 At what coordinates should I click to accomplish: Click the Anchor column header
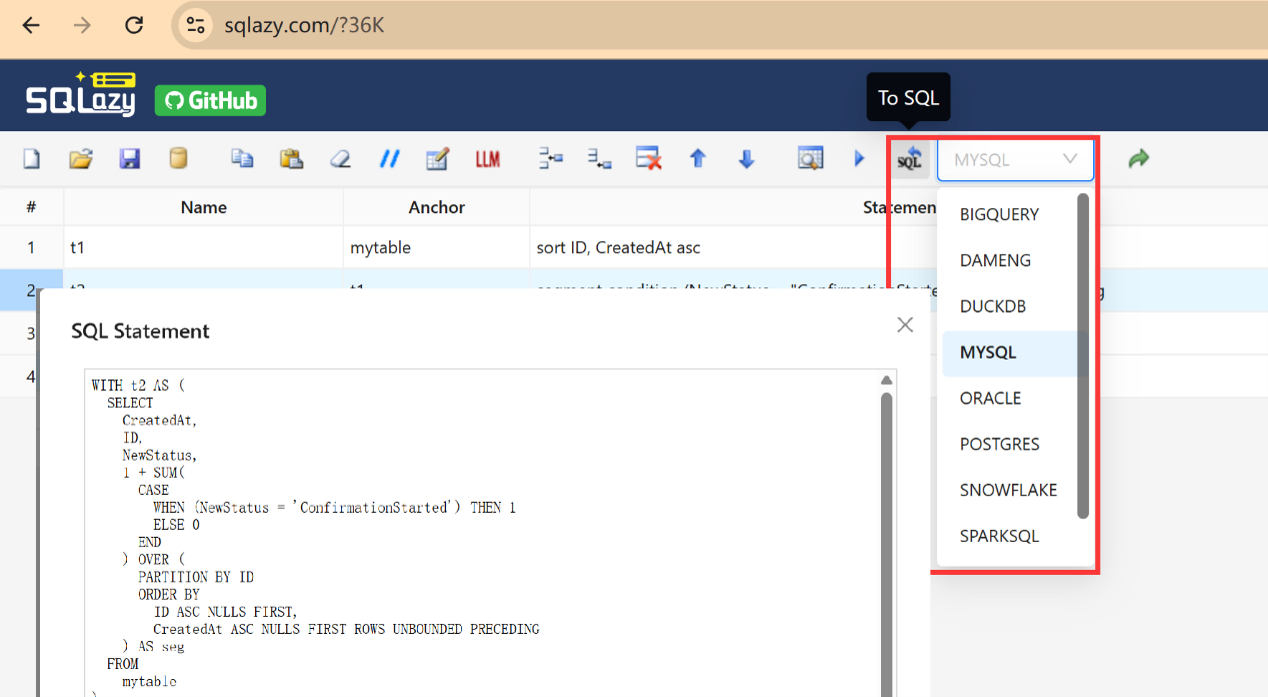437,207
